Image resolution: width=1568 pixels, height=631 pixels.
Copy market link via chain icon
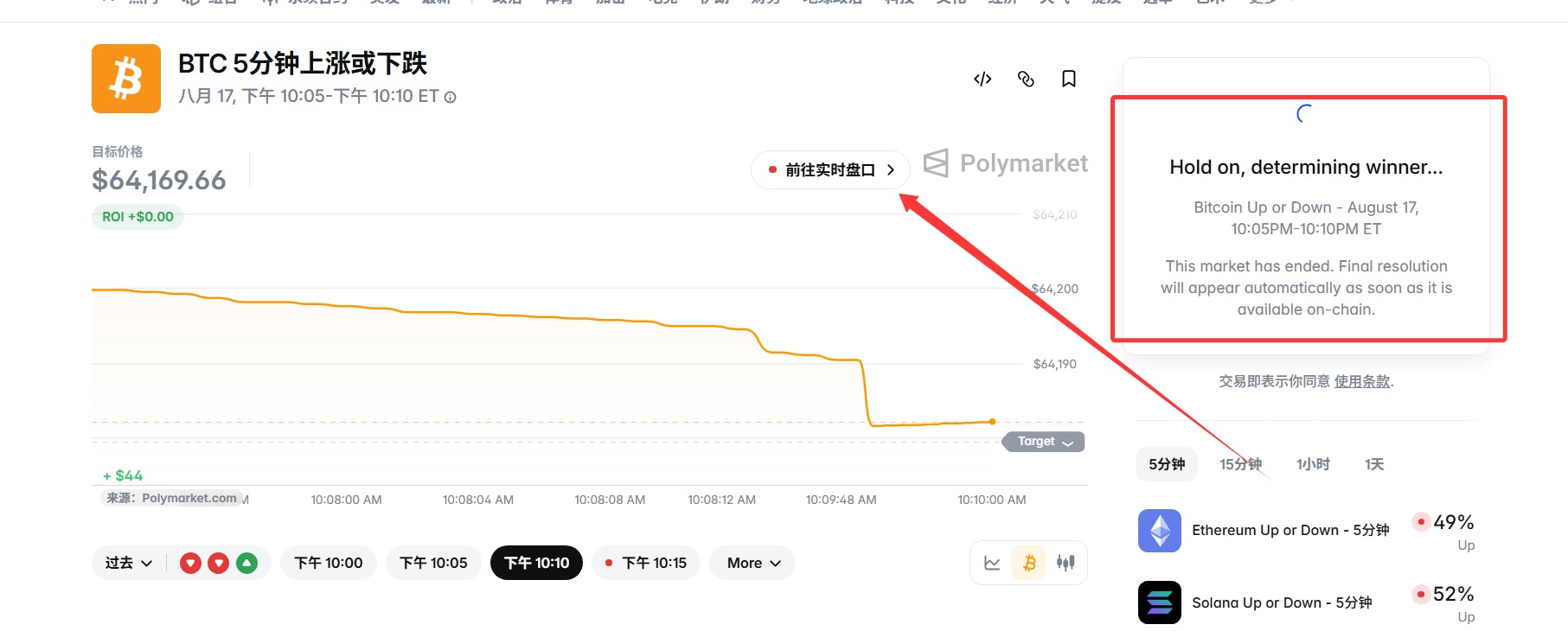[1026, 80]
